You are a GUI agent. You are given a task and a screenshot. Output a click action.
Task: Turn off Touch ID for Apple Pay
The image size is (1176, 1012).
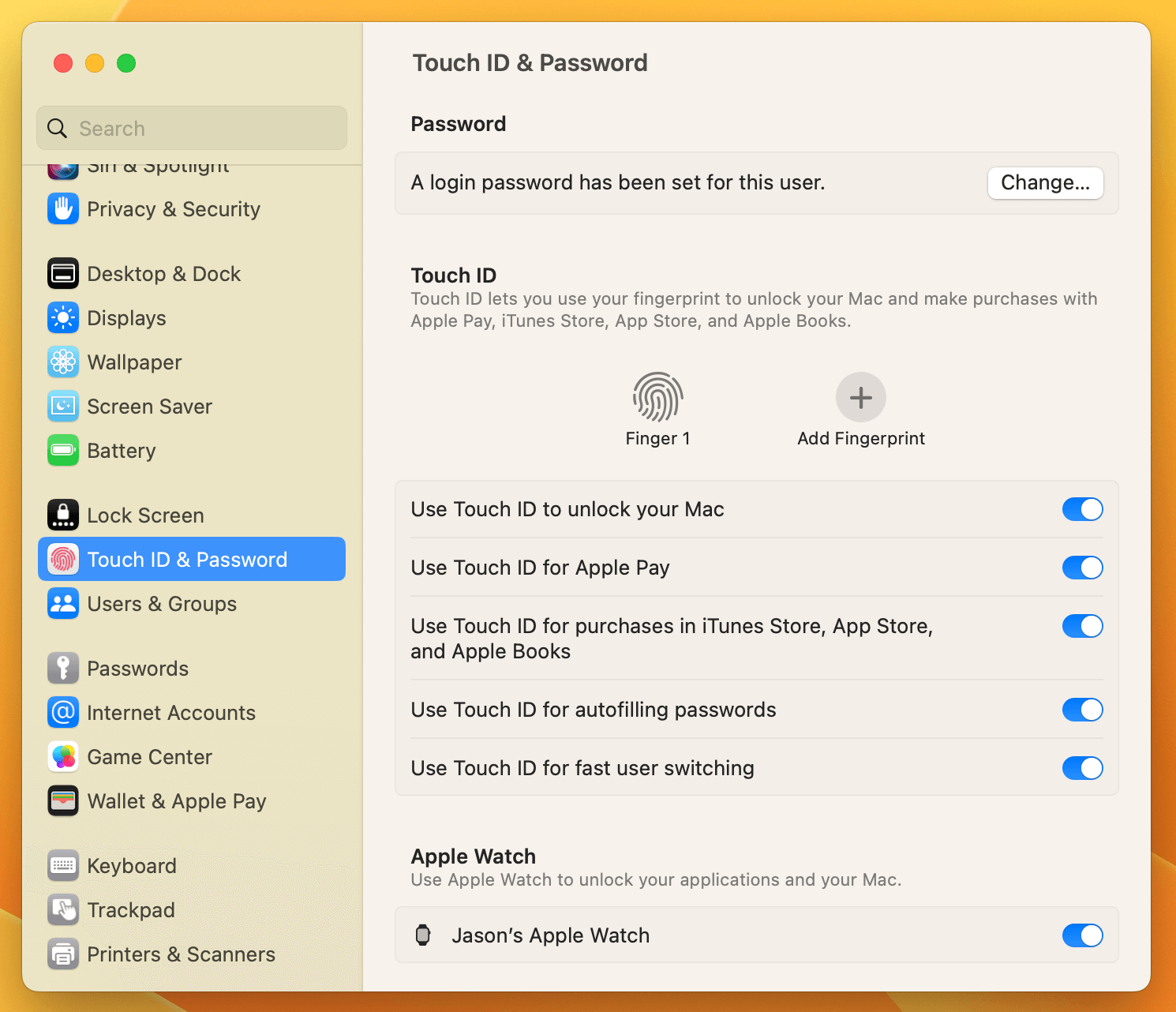1082,568
